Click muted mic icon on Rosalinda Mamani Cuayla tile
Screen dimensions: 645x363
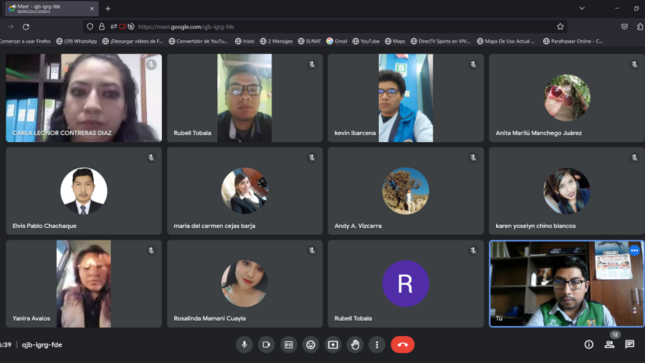point(312,250)
